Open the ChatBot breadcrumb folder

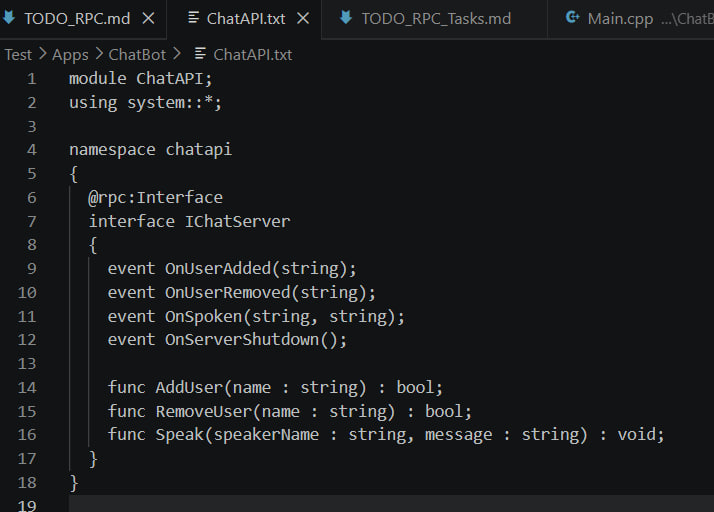137,55
